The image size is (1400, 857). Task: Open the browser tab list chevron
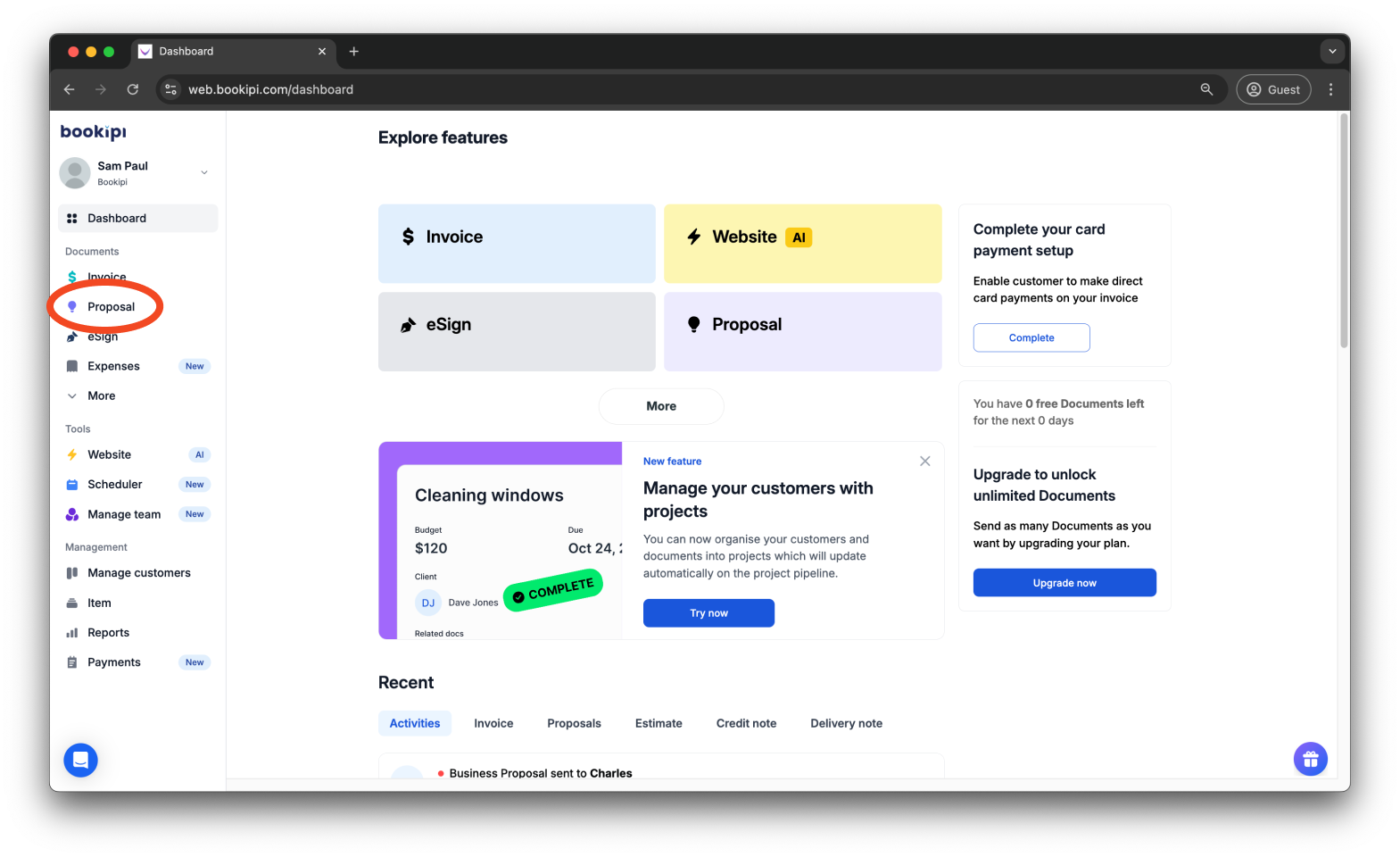[1332, 52]
